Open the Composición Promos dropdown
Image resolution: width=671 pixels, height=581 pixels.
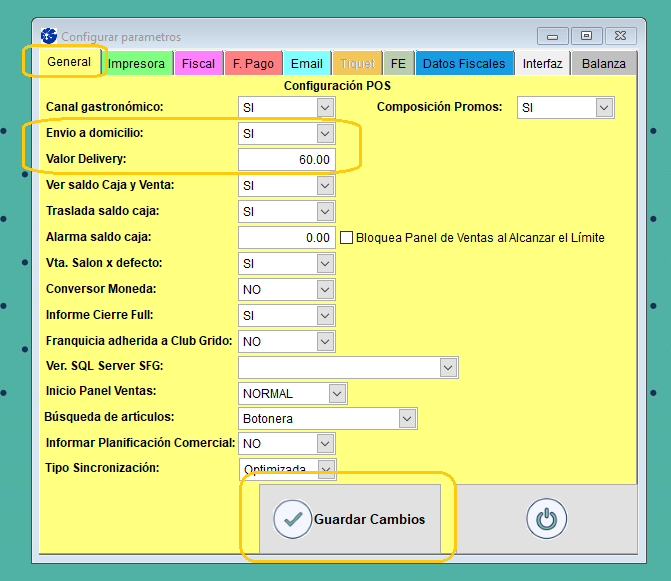603,107
